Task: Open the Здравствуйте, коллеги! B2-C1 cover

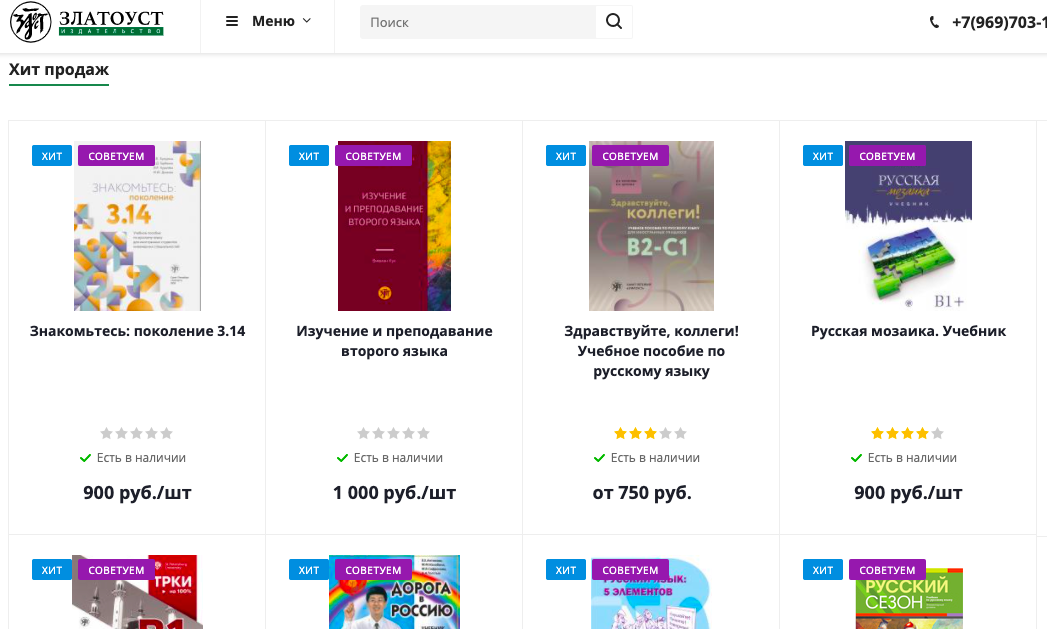Action: point(651,226)
